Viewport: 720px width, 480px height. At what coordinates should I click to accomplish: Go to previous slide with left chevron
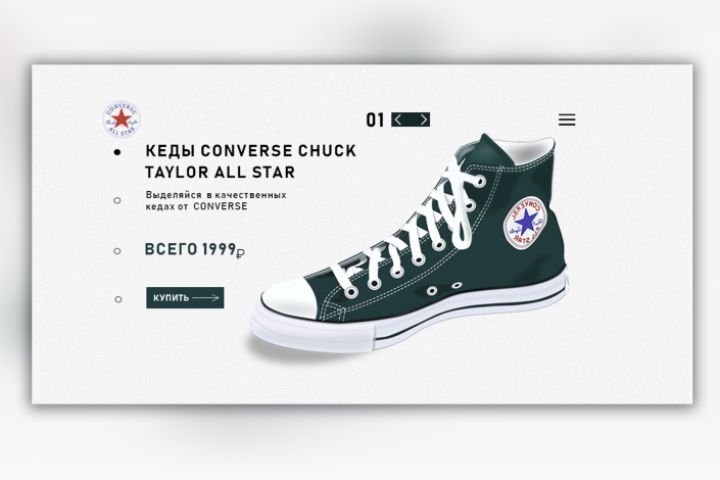click(x=398, y=120)
